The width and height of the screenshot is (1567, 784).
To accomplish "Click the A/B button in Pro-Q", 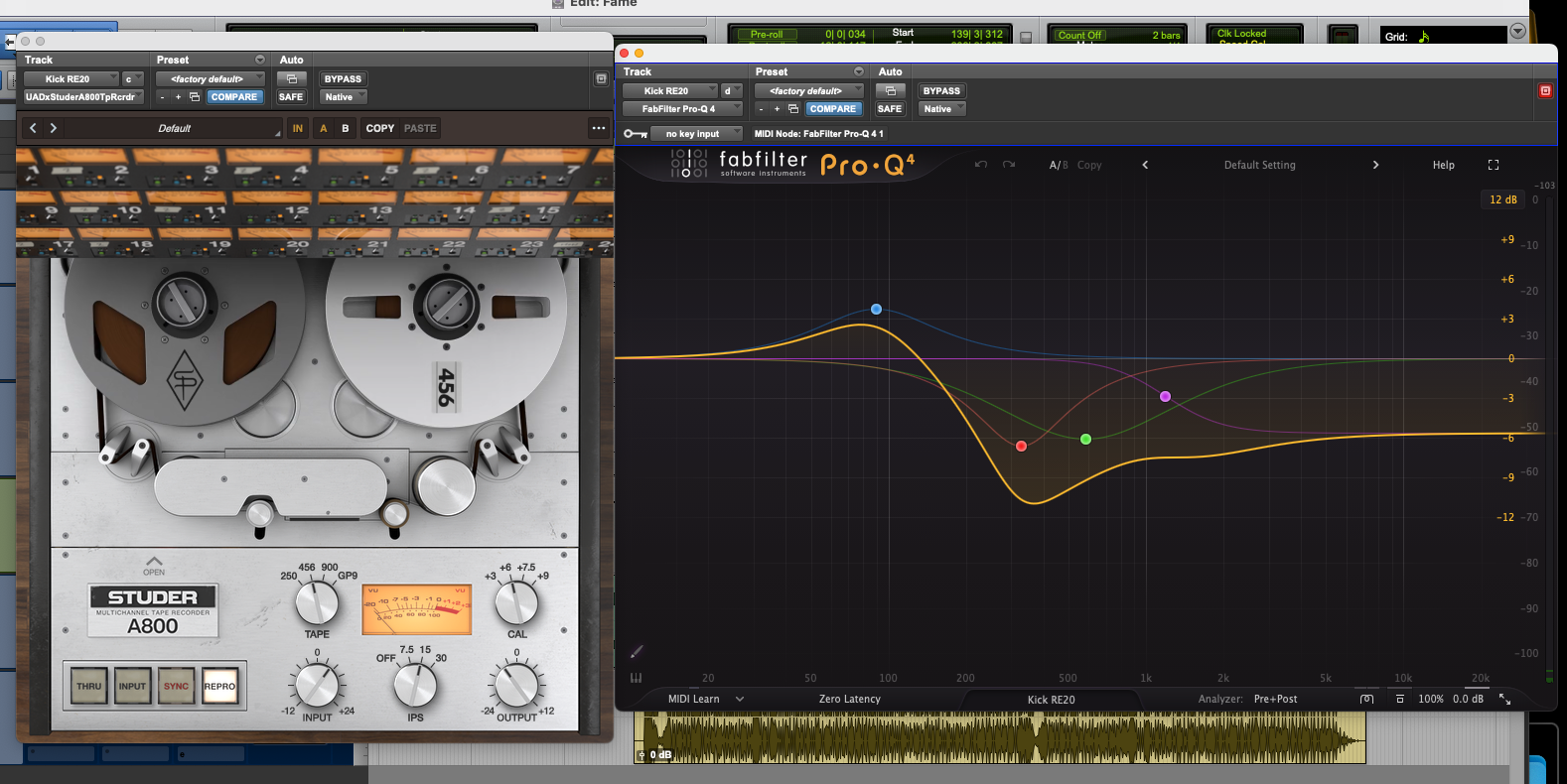I will tap(1059, 165).
